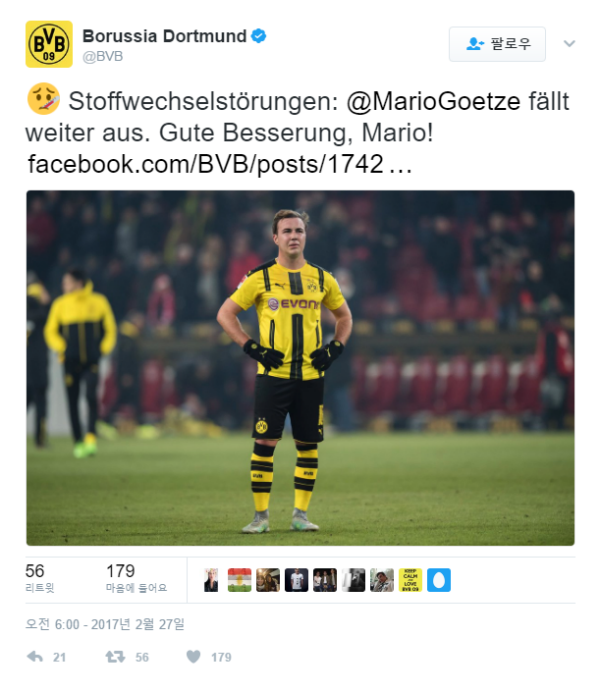The width and height of the screenshot is (600, 689).
Task: Click the sick face emoji
Action: (43, 99)
